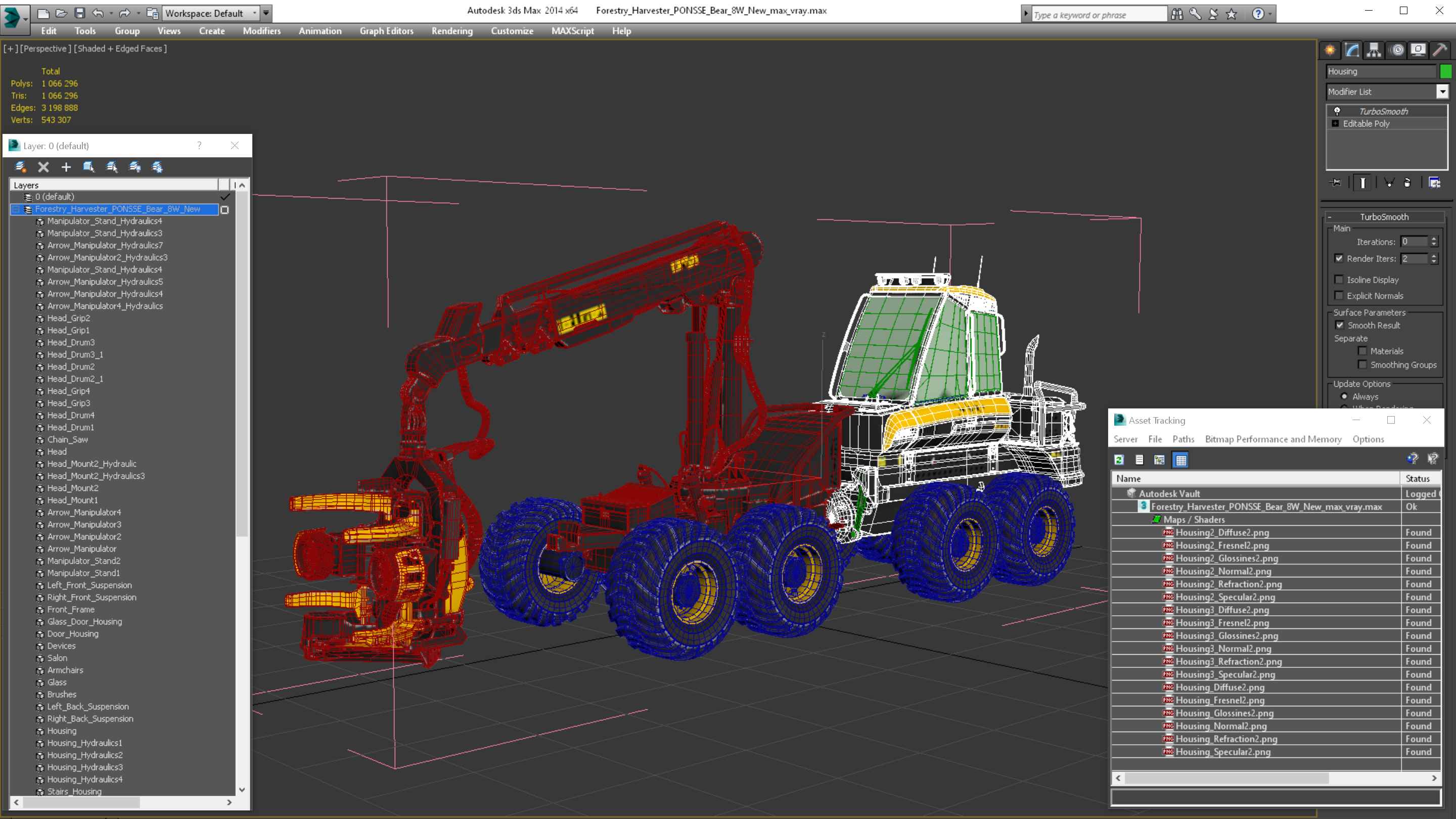This screenshot has height=819, width=1456.
Task: Increase Iterations spinner value
Action: 1433,239
